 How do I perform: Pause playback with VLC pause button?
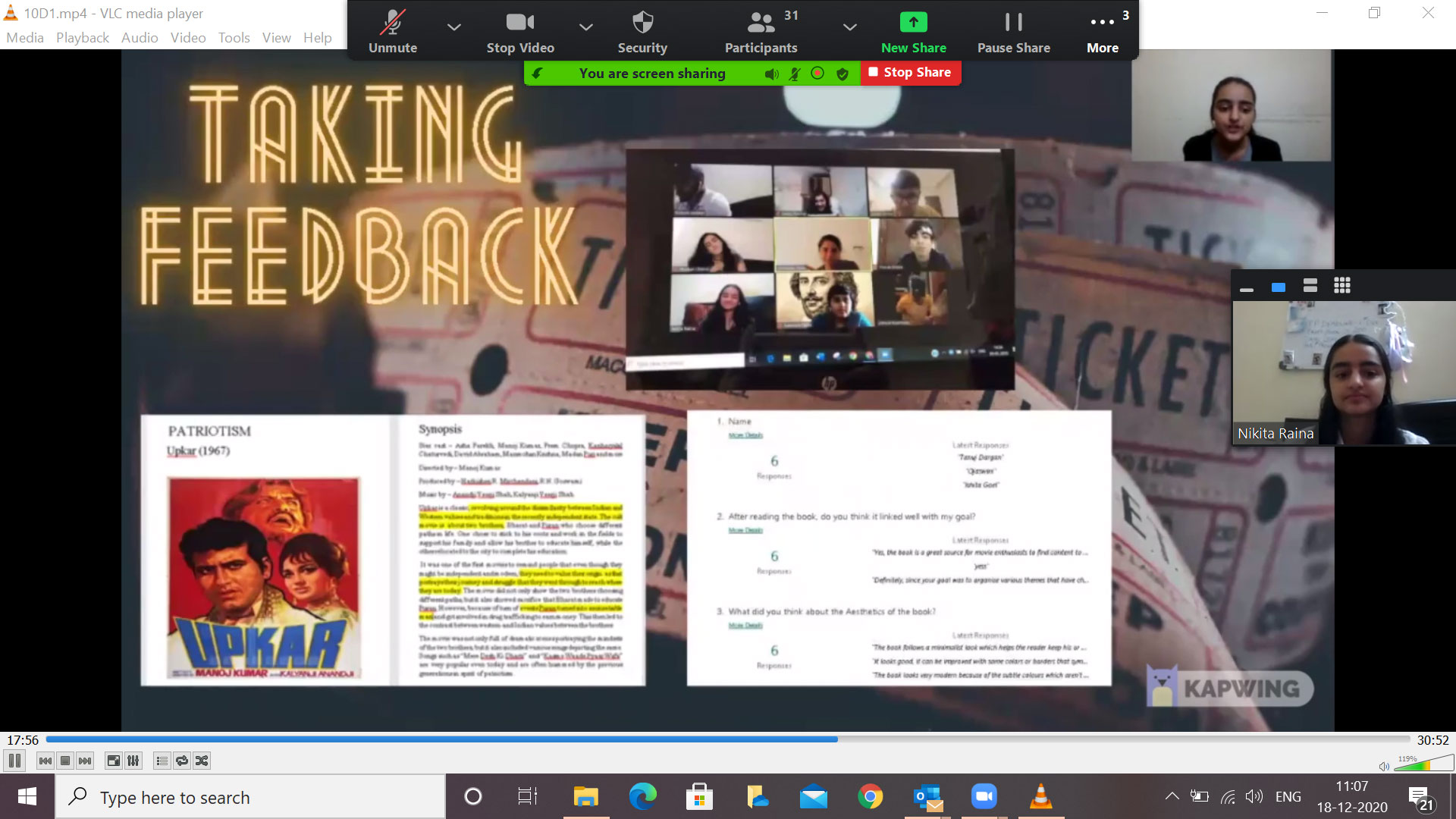click(x=14, y=761)
